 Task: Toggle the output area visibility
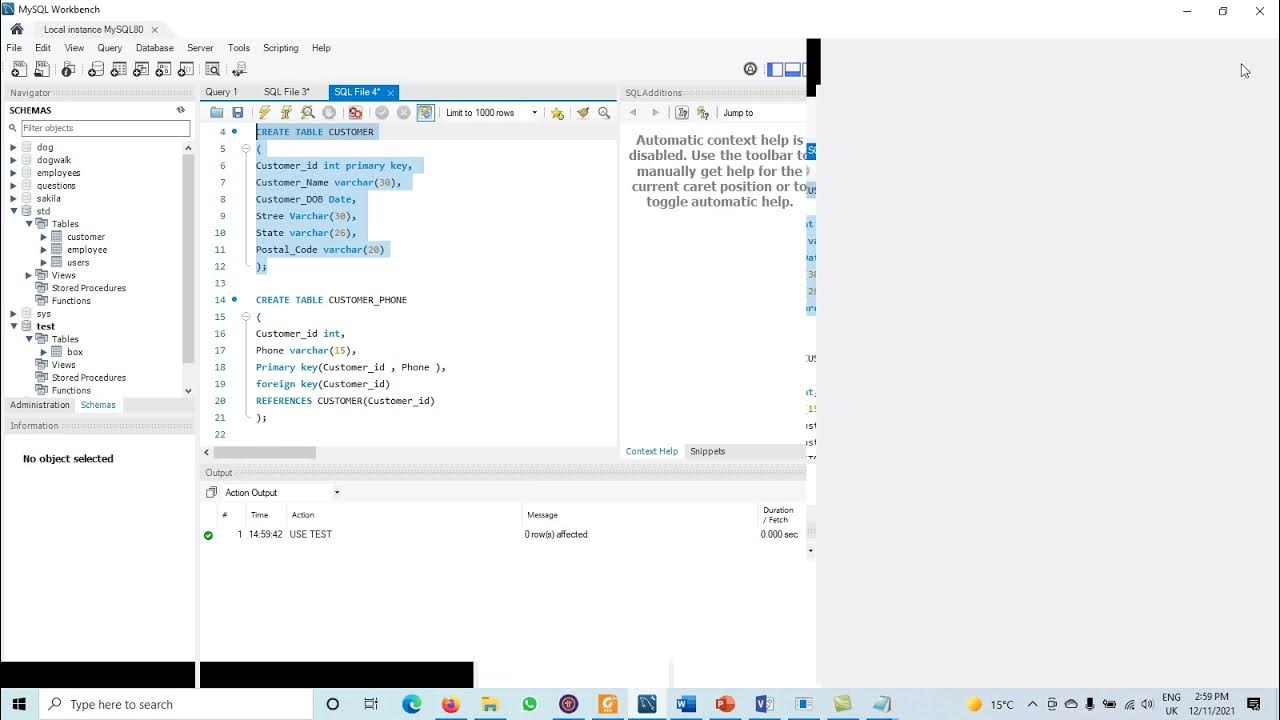click(x=793, y=69)
